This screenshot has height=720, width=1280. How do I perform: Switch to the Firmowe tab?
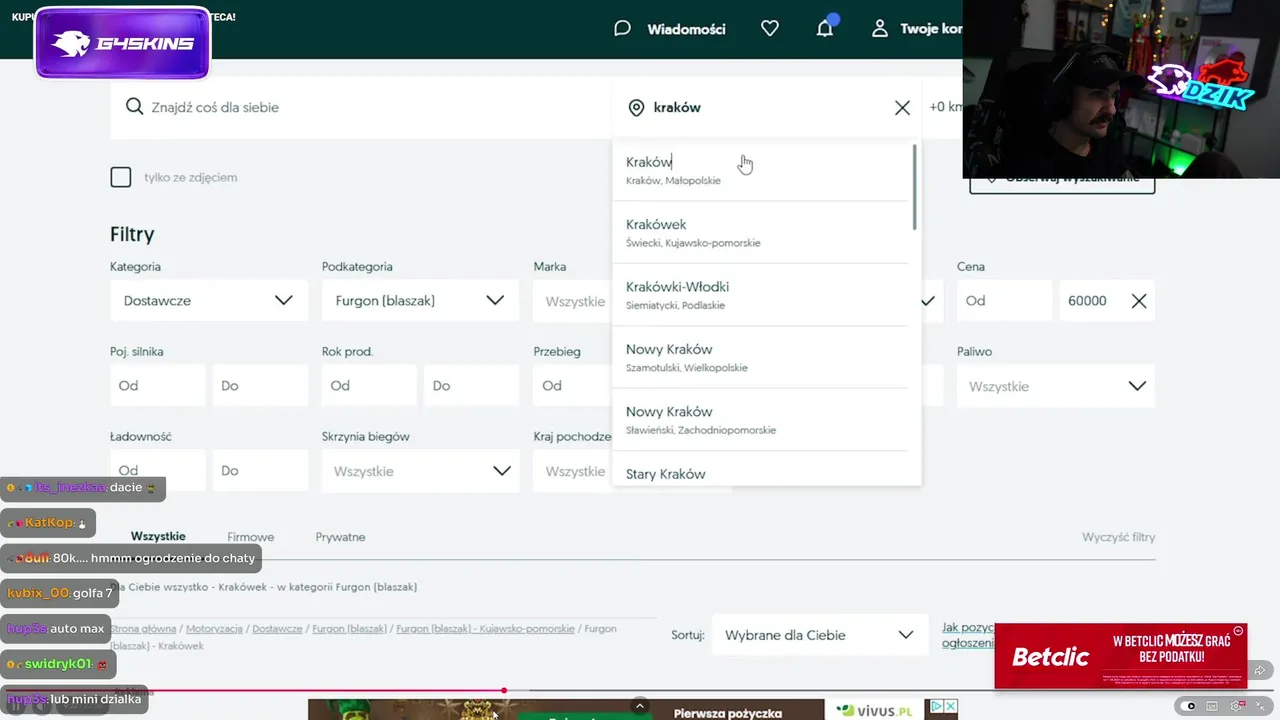(x=250, y=537)
